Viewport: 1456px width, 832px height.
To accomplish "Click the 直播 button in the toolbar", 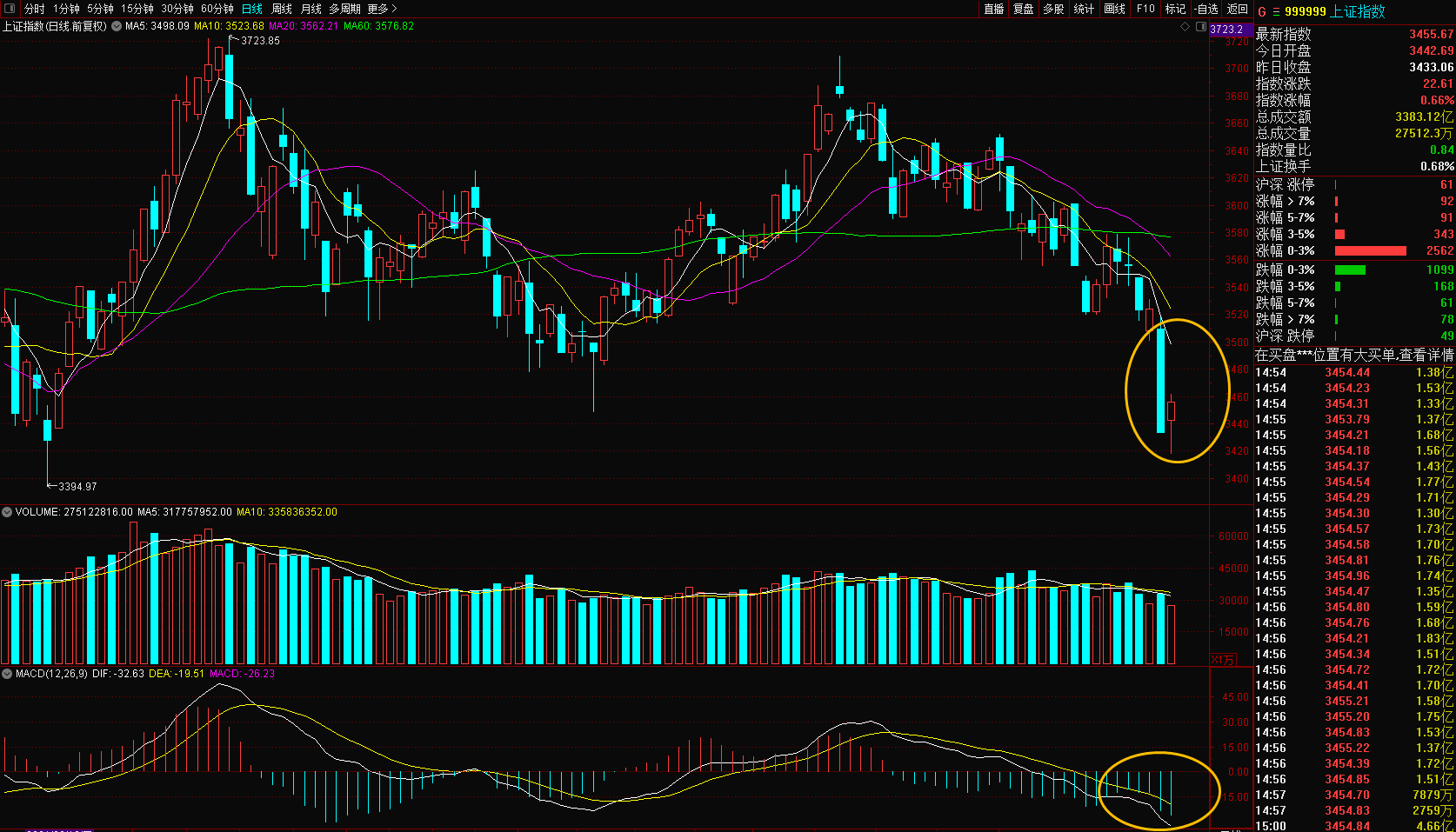I will click(994, 9).
